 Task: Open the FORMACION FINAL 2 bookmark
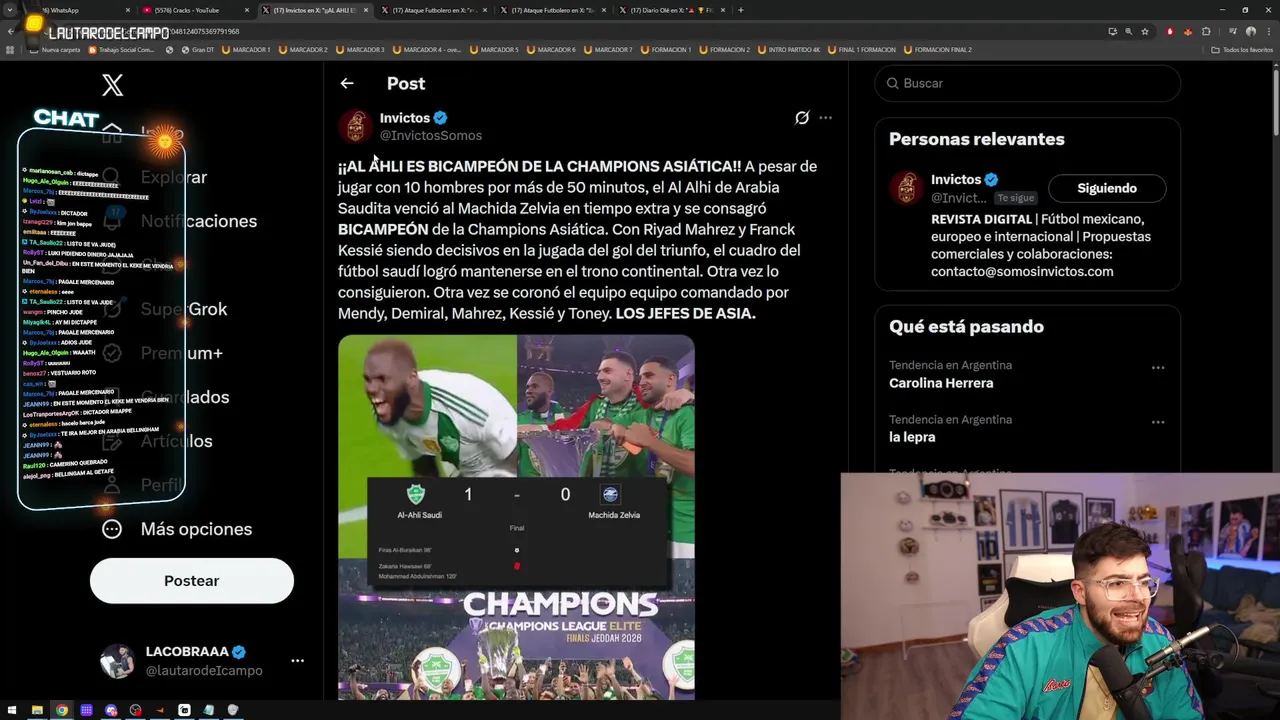click(x=938, y=49)
